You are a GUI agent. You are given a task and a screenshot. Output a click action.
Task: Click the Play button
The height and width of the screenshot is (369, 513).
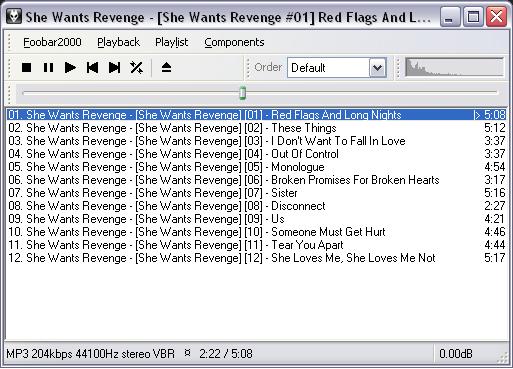[x=70, y=68]
